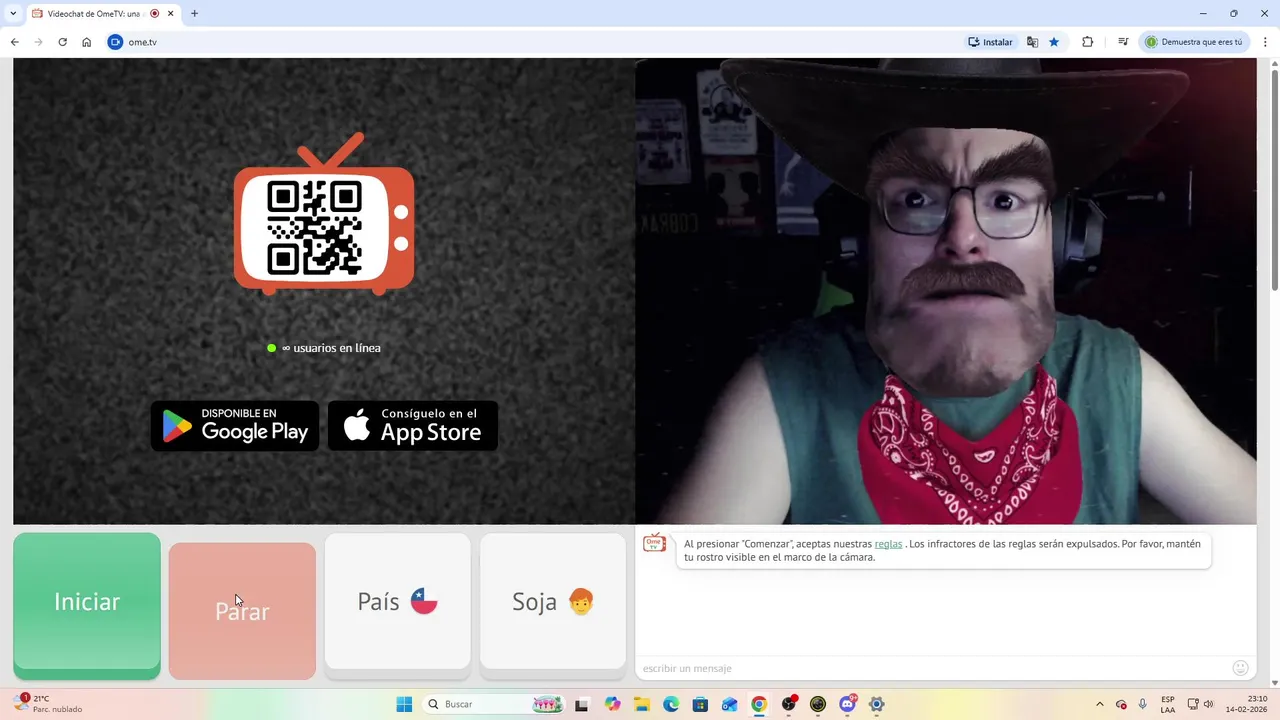1280x720 pixels.
Task: Click the webcam video preview
Action: coord(946,291)
